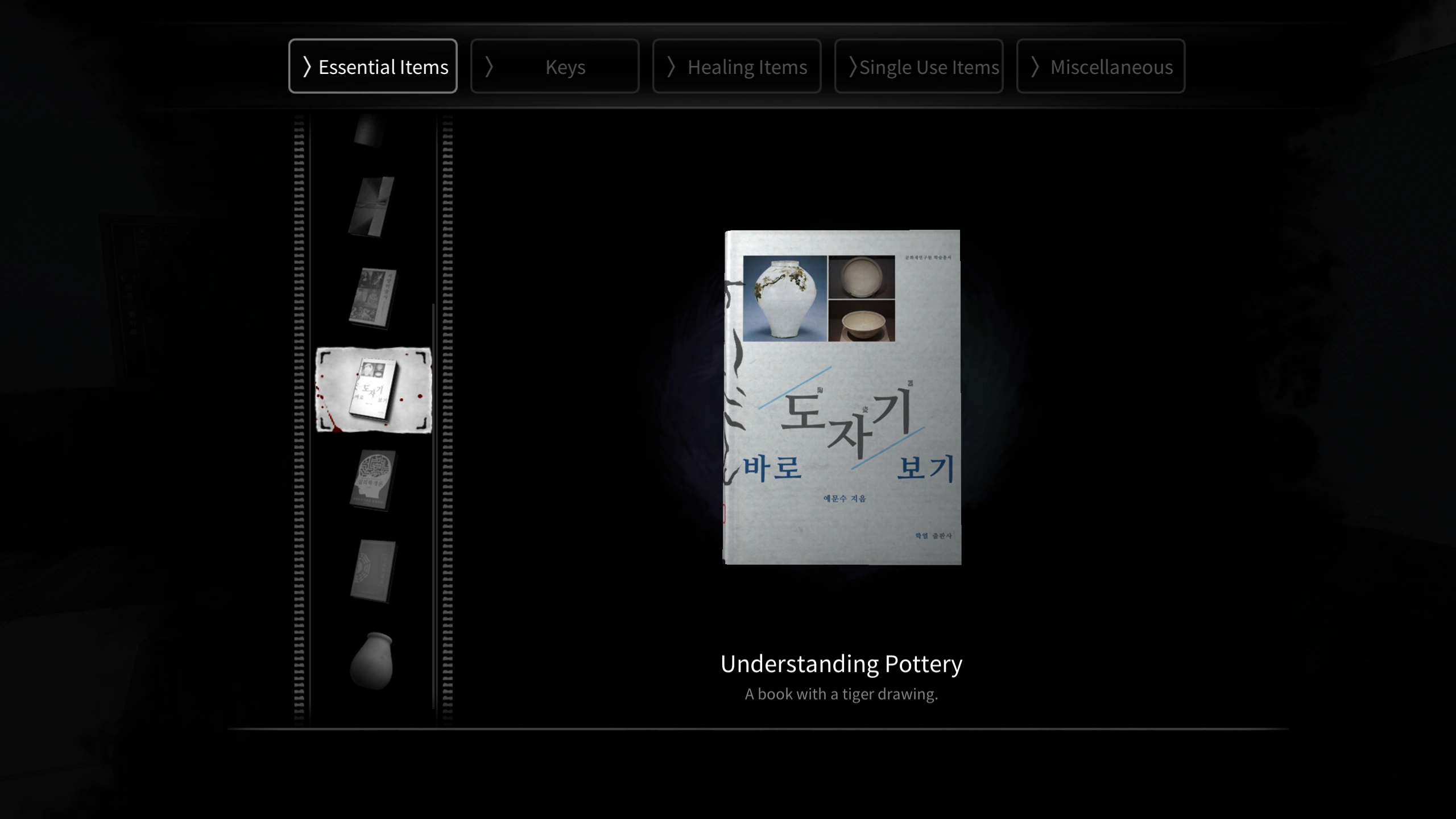The height and width of the screenshot is (819, 1456).
Task: Click chevron on Miscellaneous tab
Action: (x=1035, y=67)
